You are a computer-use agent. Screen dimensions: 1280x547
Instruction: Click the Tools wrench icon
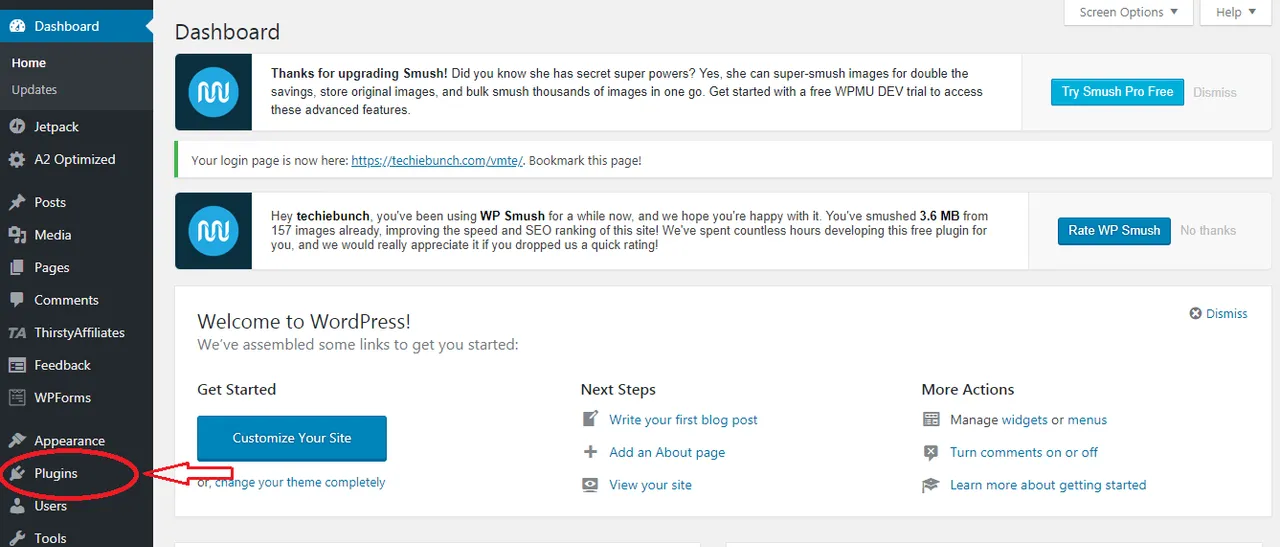pos(16,538)
